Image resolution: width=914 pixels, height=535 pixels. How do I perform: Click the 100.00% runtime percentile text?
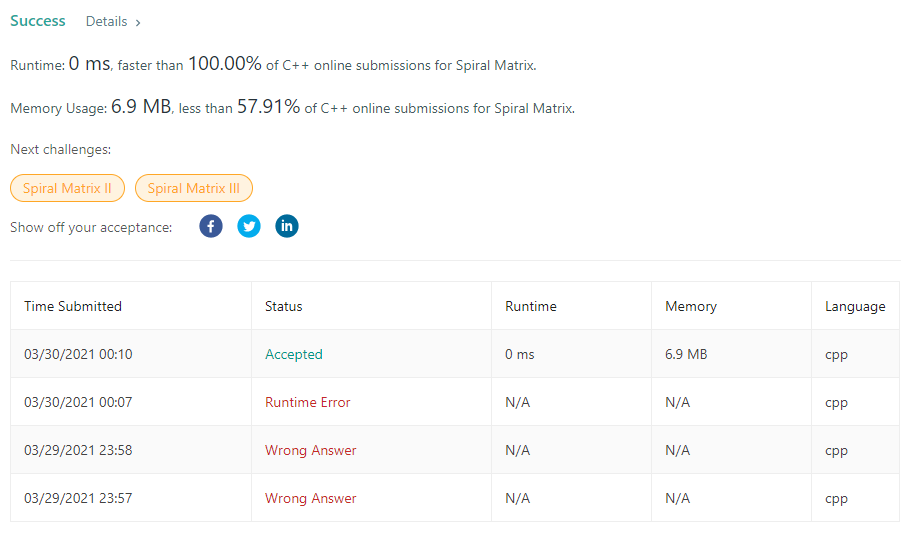tap(224, 64)
